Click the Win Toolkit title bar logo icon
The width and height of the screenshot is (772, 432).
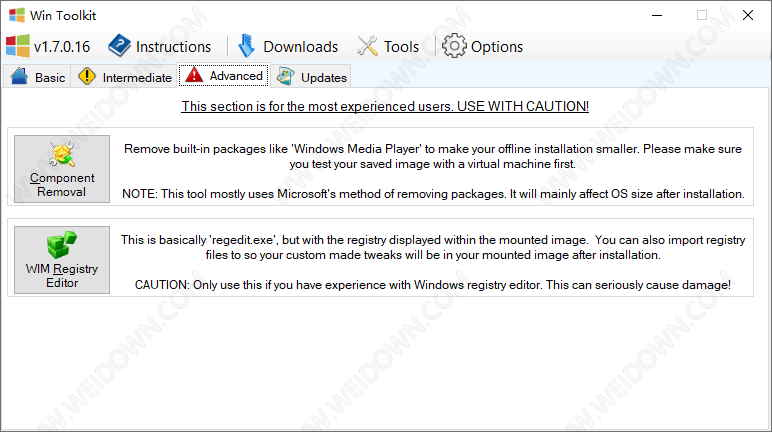point(17,15)
